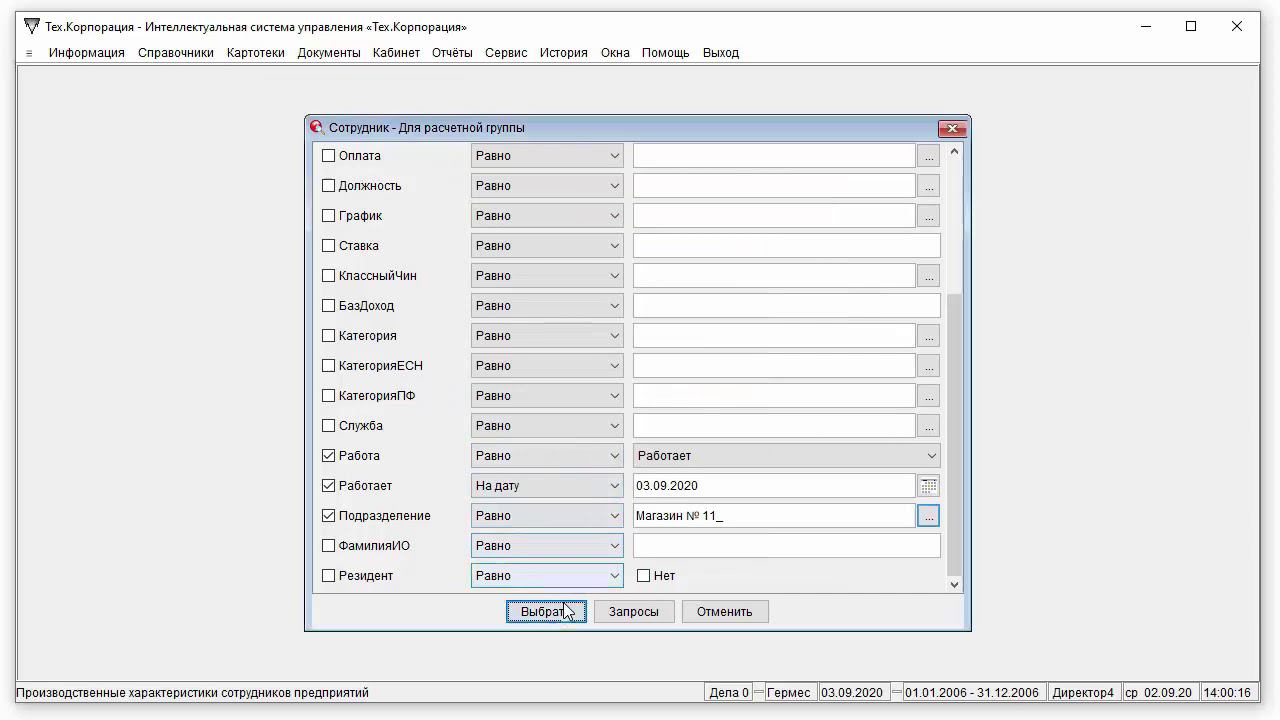Expand the Служба condition dropdown
Viewport: 1280px width, 720px height.
(547, 426)
